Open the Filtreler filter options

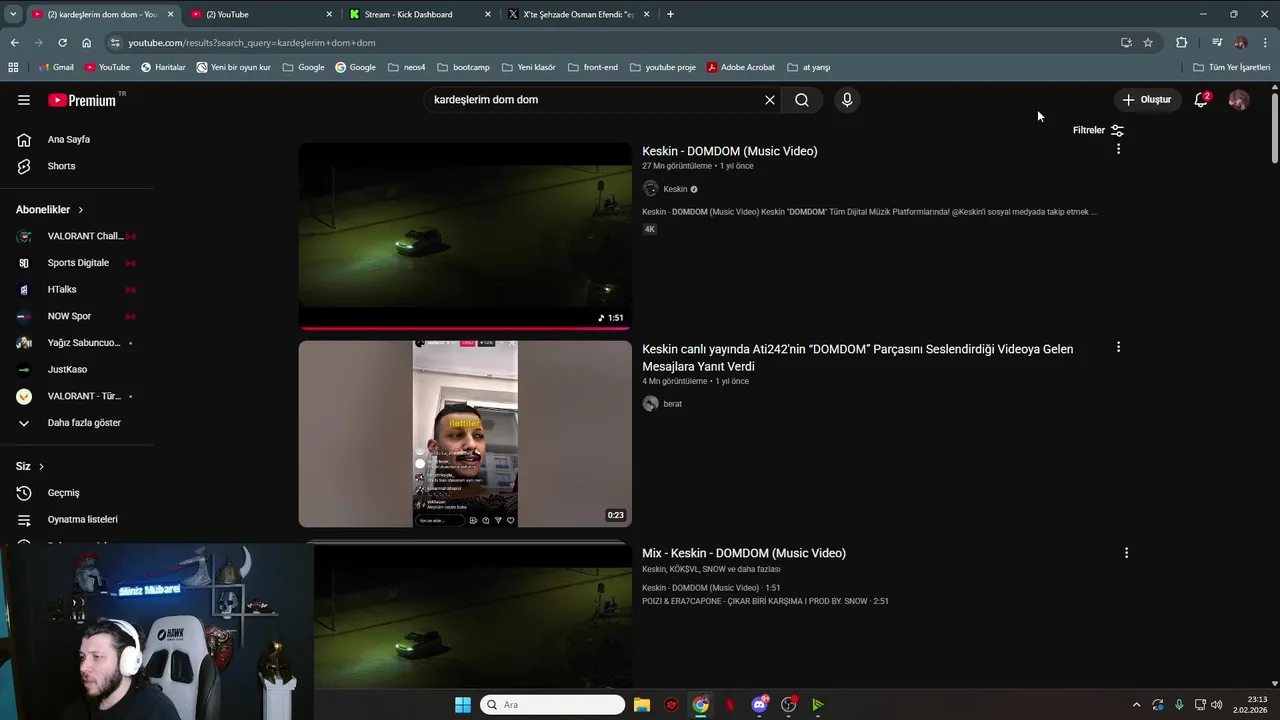coord(1098,130)
